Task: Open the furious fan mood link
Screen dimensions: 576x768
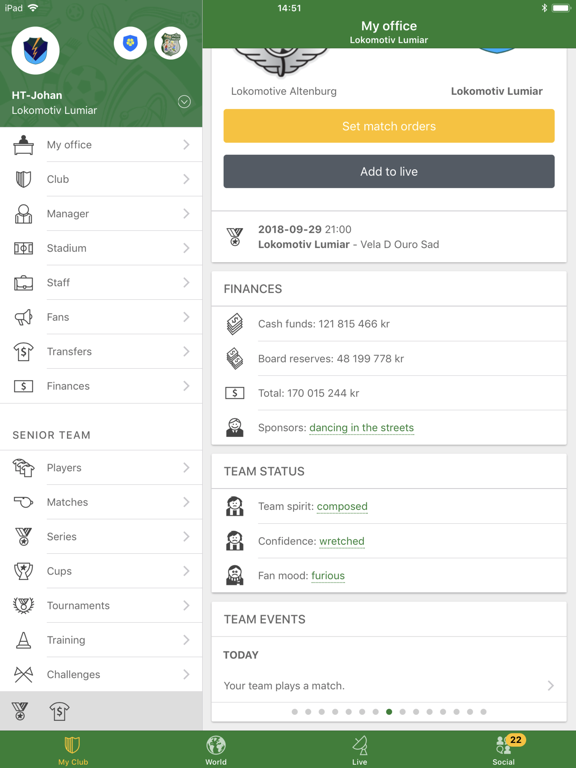Action: point(328,576)
